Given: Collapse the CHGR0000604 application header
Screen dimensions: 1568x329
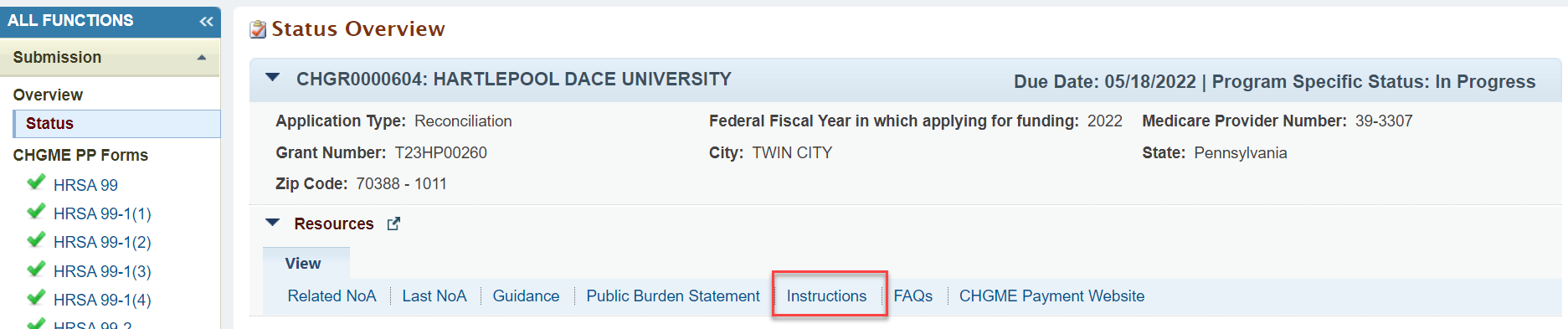Looking at the screenshot, I should [x=272, y=78].
